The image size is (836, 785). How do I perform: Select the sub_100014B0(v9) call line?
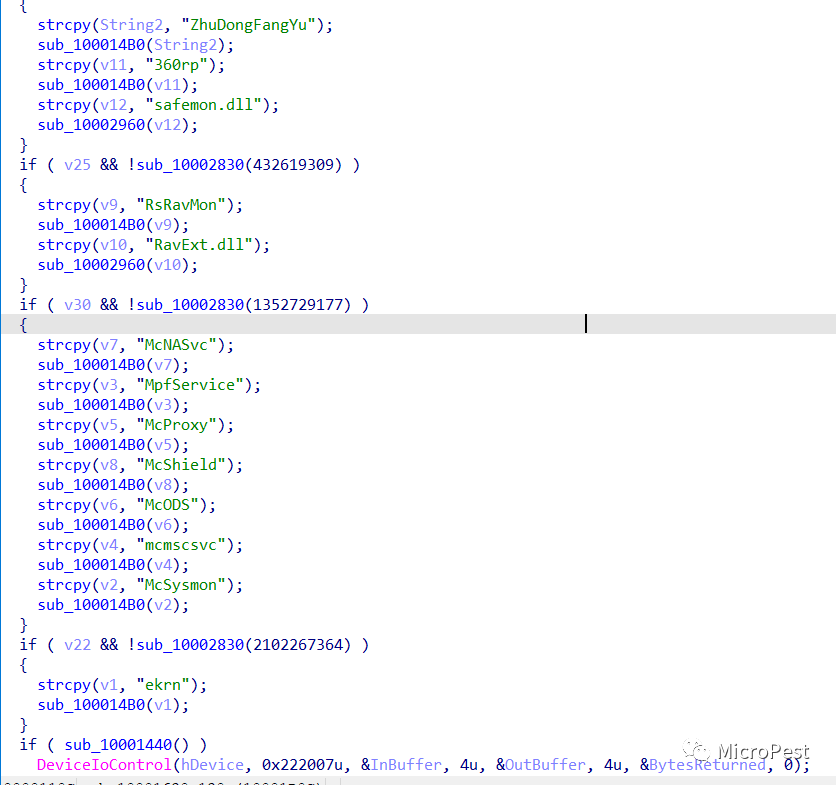tap(113, 225)
